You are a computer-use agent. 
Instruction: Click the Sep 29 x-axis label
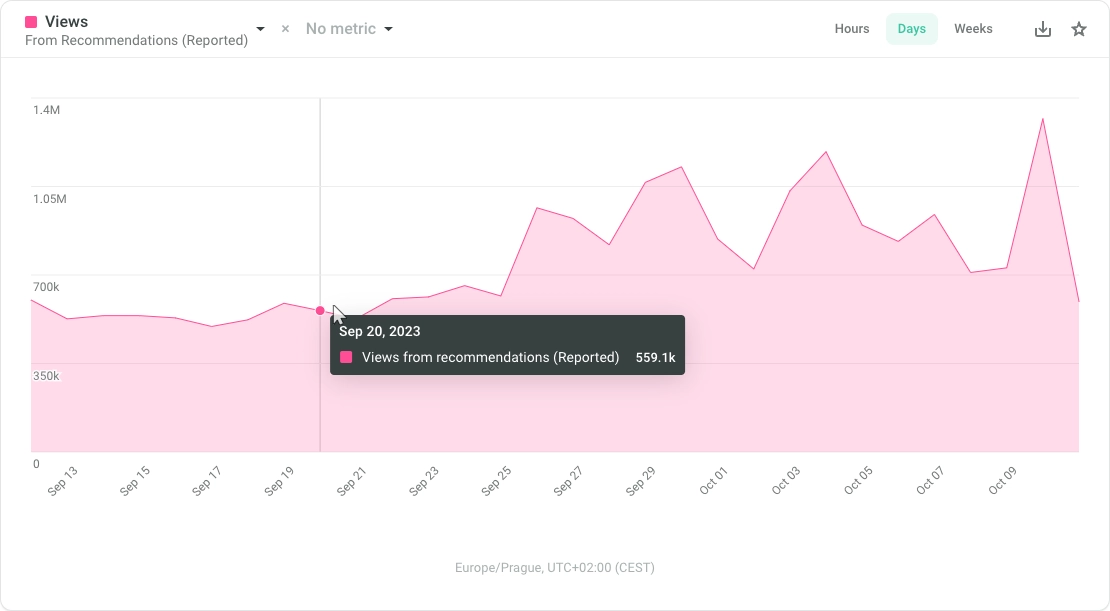tap(641, 481)
